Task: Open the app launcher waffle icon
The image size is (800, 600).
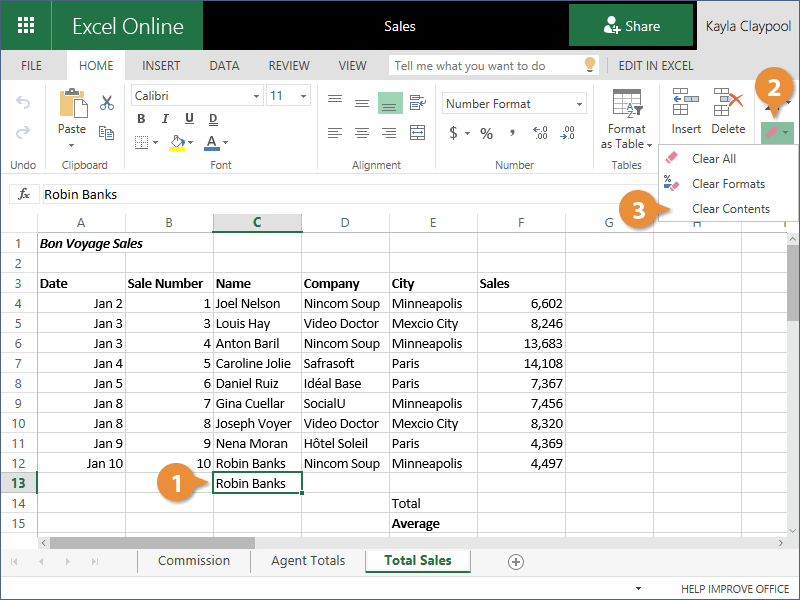Action: coord(26,26)
